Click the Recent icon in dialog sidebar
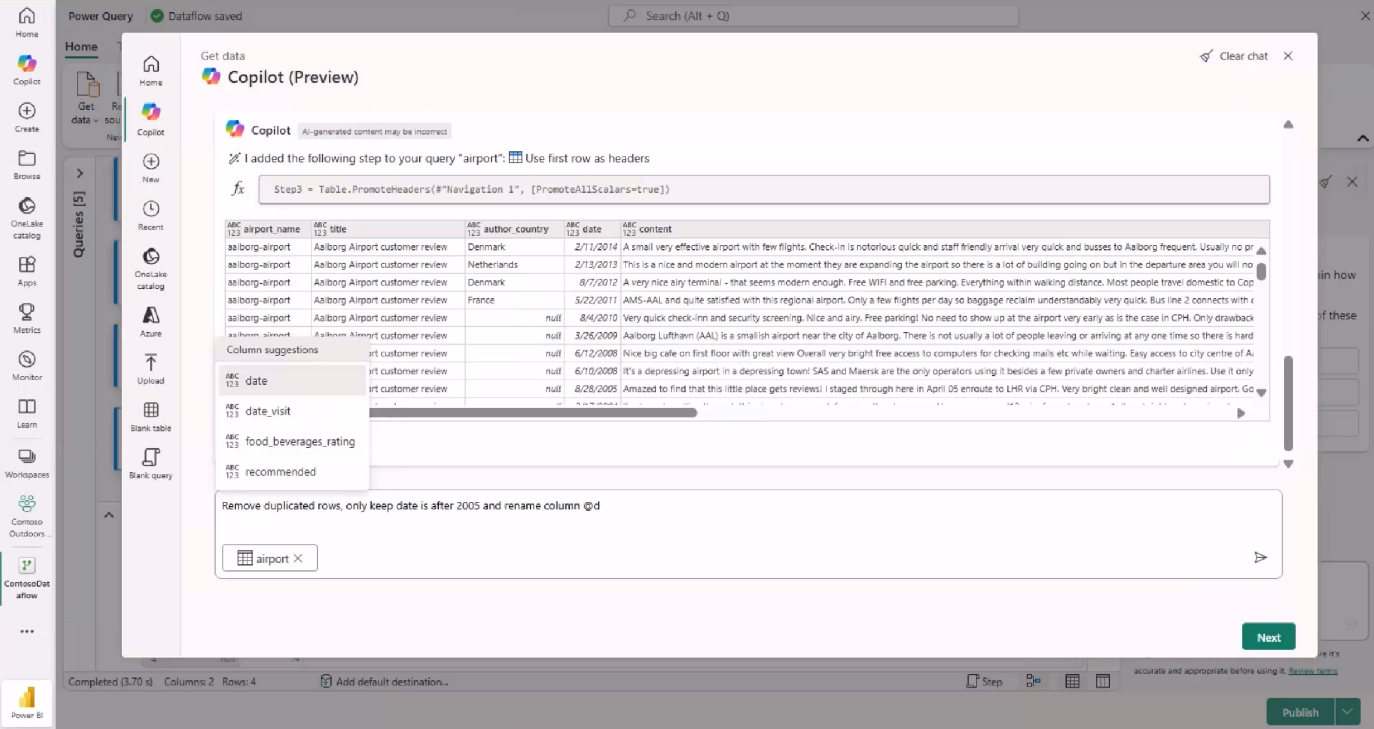 (x=151, y=214)
